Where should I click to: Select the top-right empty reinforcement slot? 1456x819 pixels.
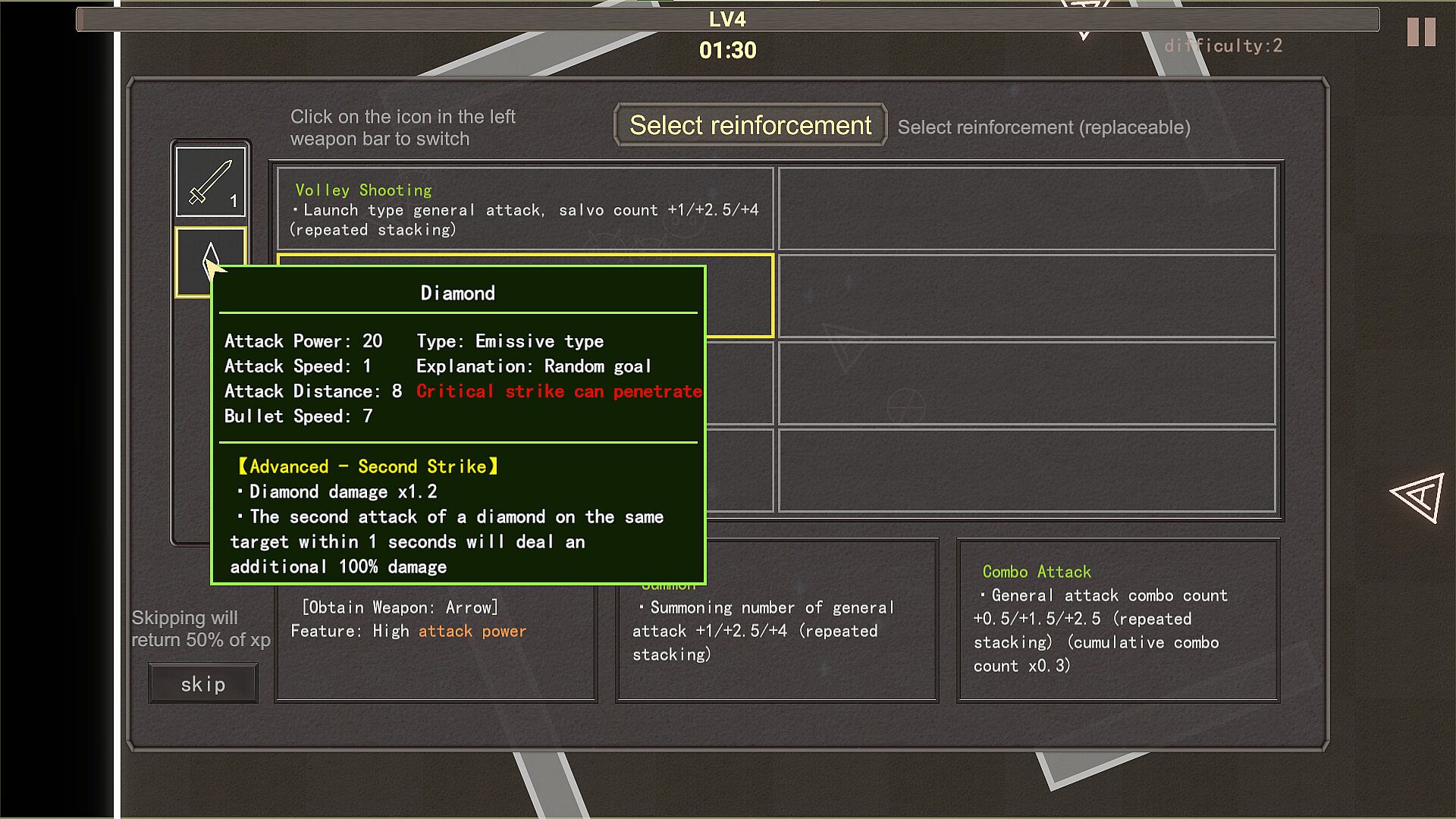(x=1027, y=209)
